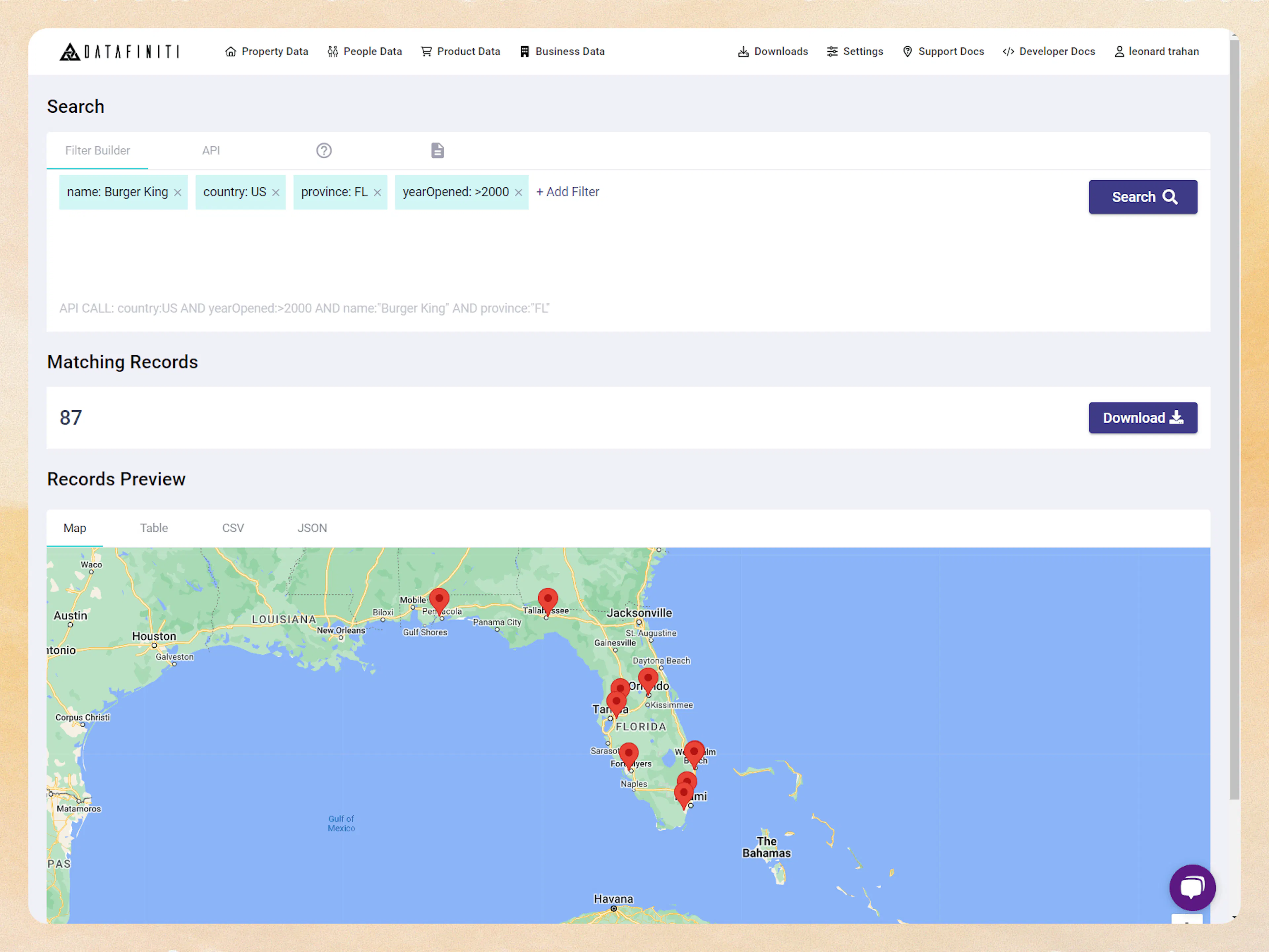Viewport: 1269px width, 952px height.
Task: Click the help question-mark icon
Action: click(x=324, y=150)
